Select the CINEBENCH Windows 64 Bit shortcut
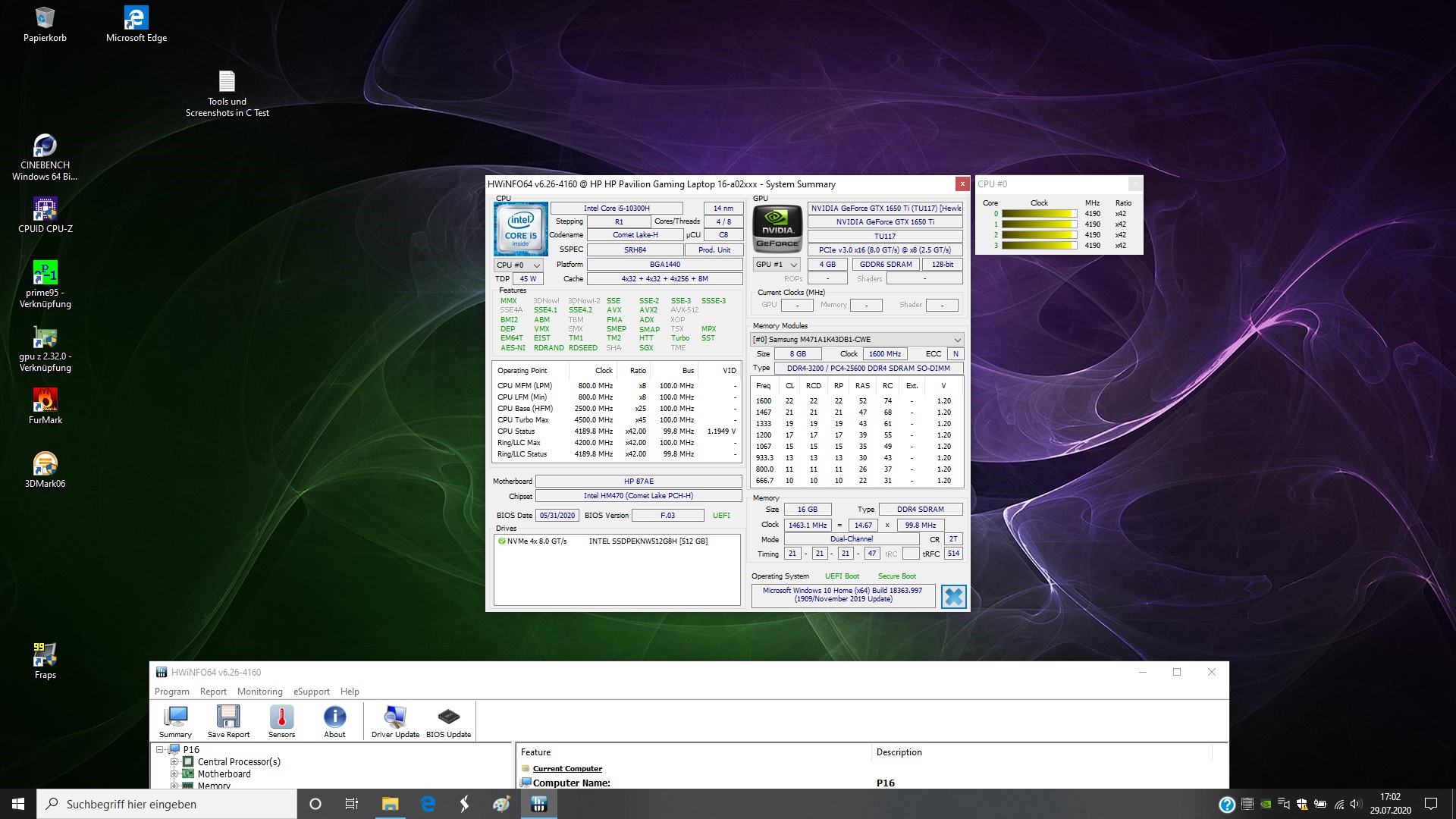The image size is (1456, 819). [45, 158]
